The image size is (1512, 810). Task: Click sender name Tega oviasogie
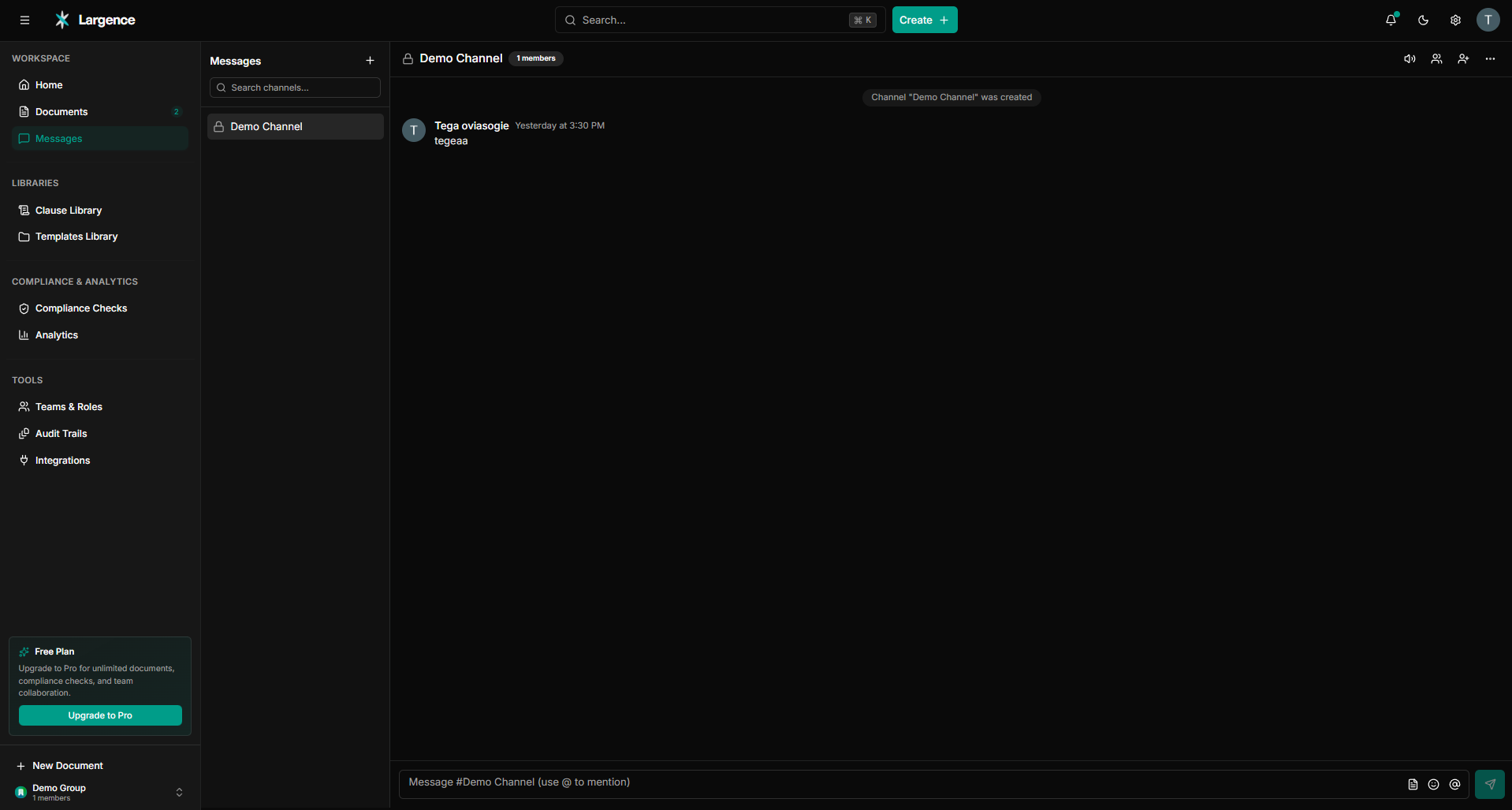pyautogui.click(x=471, y=125)
